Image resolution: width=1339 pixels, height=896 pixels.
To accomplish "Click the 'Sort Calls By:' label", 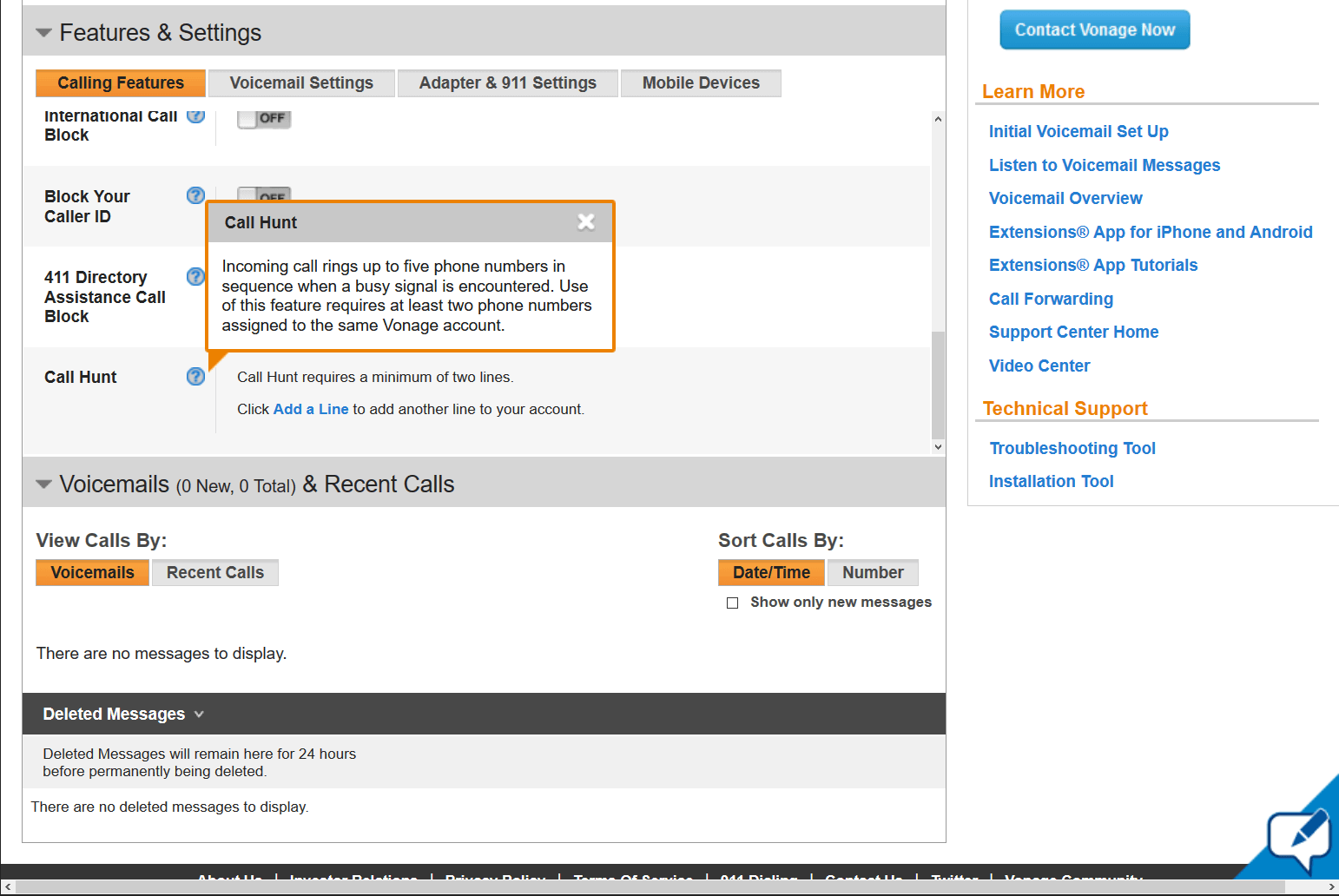I will [781, 541].
